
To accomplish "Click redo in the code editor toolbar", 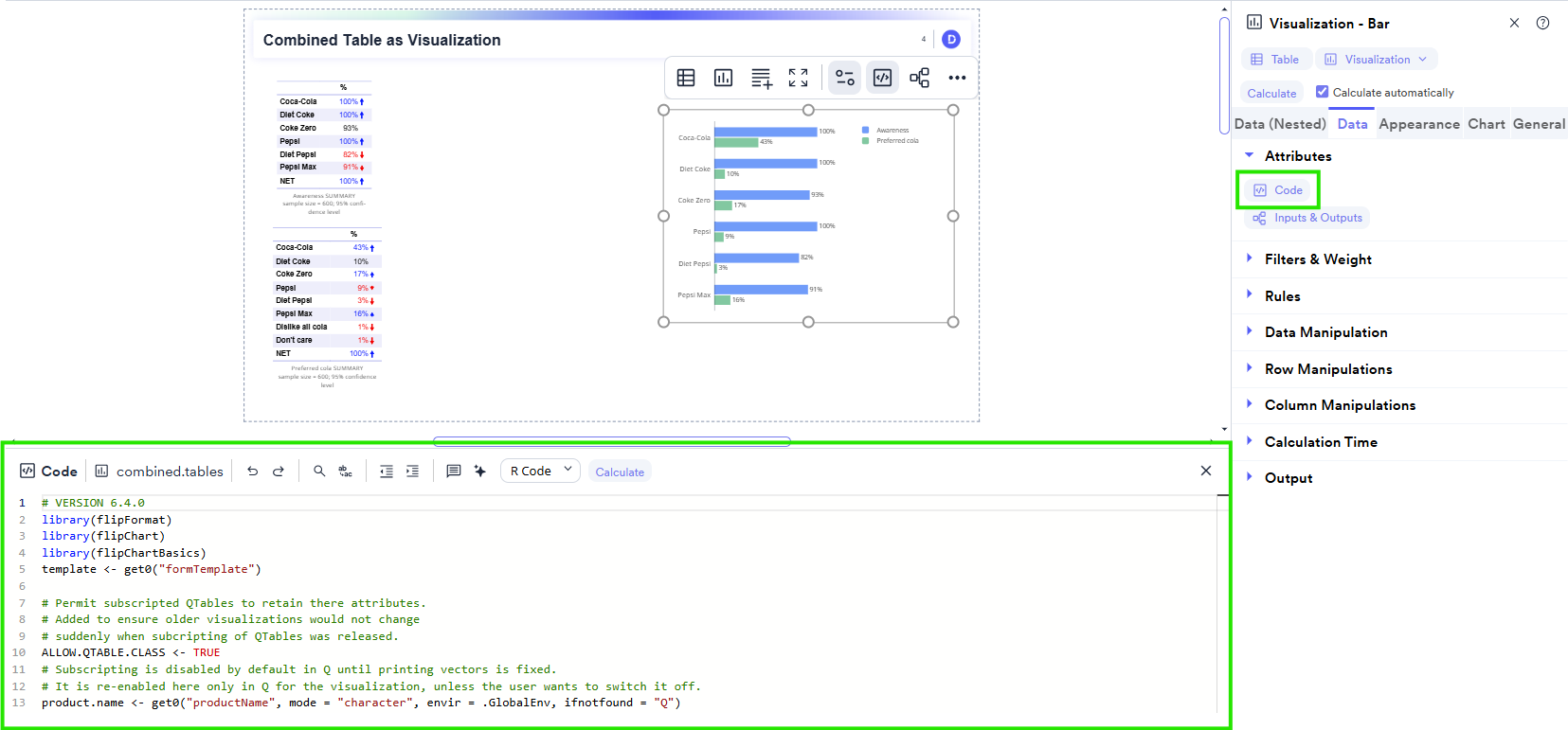I will tap(279, 472).
